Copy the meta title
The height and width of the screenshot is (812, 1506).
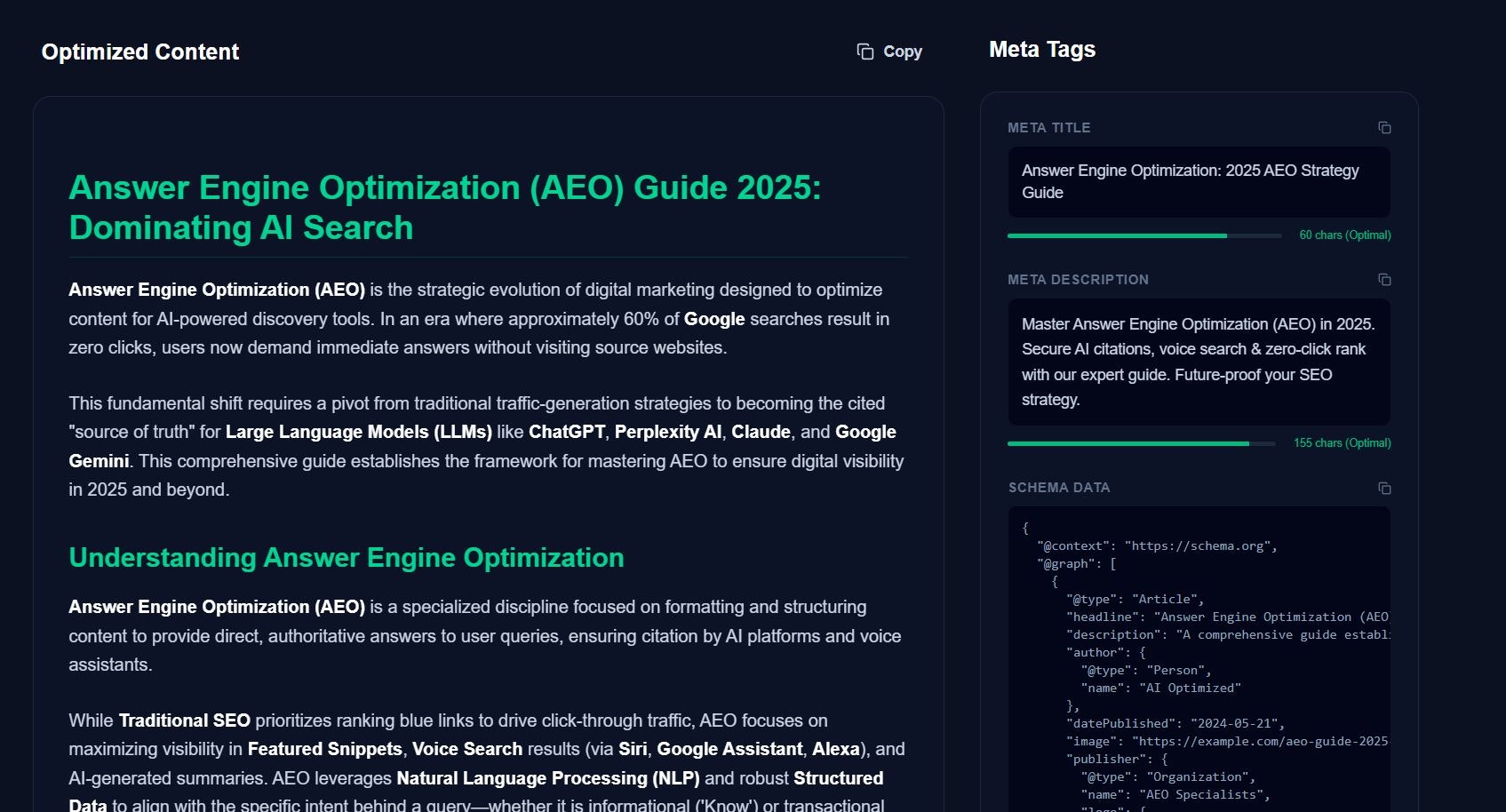pyautogui.click(x=1384, y=128)
